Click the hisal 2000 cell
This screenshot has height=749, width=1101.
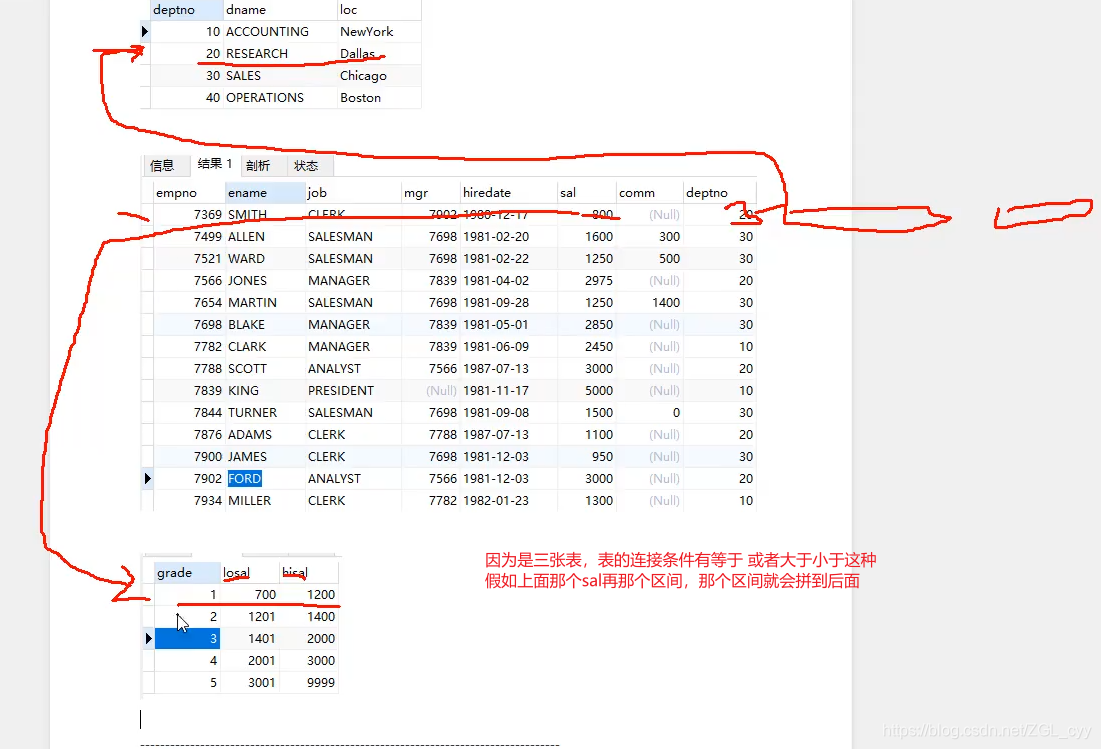309,639
